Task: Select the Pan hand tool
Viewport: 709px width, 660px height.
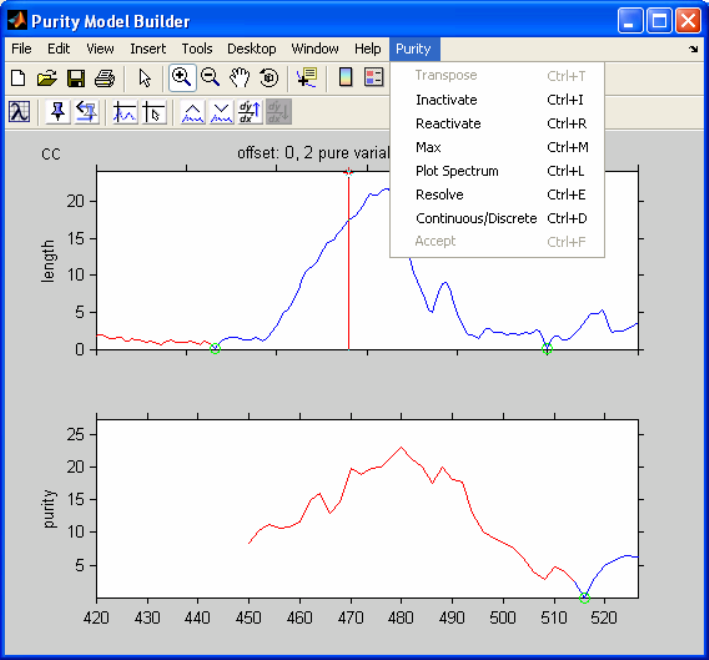Action: pos(239,78)
